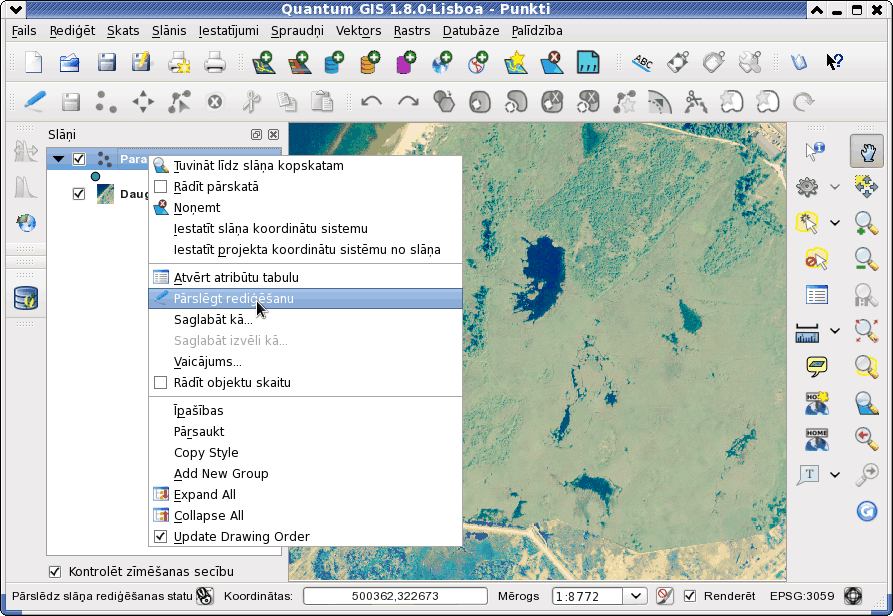
Task: Add a vector layer from the toolbar
Action: [264, 62]
